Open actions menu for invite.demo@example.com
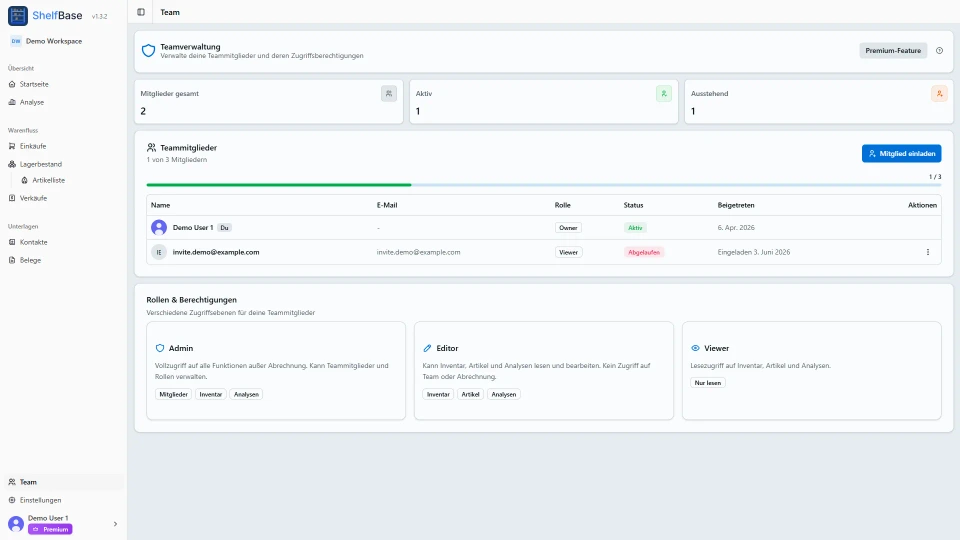Viewport: 960px width, 540px height. coord(928,252)
